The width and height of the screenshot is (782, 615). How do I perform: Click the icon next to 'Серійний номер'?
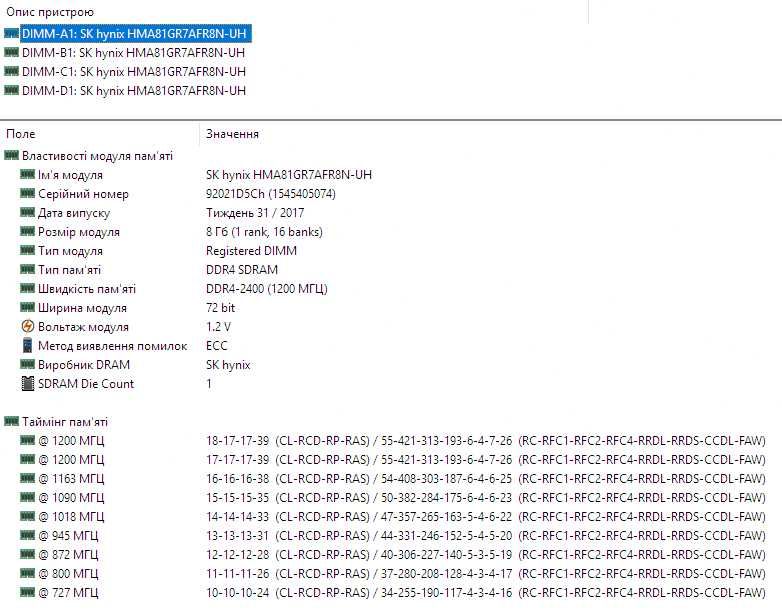[27, 193]
